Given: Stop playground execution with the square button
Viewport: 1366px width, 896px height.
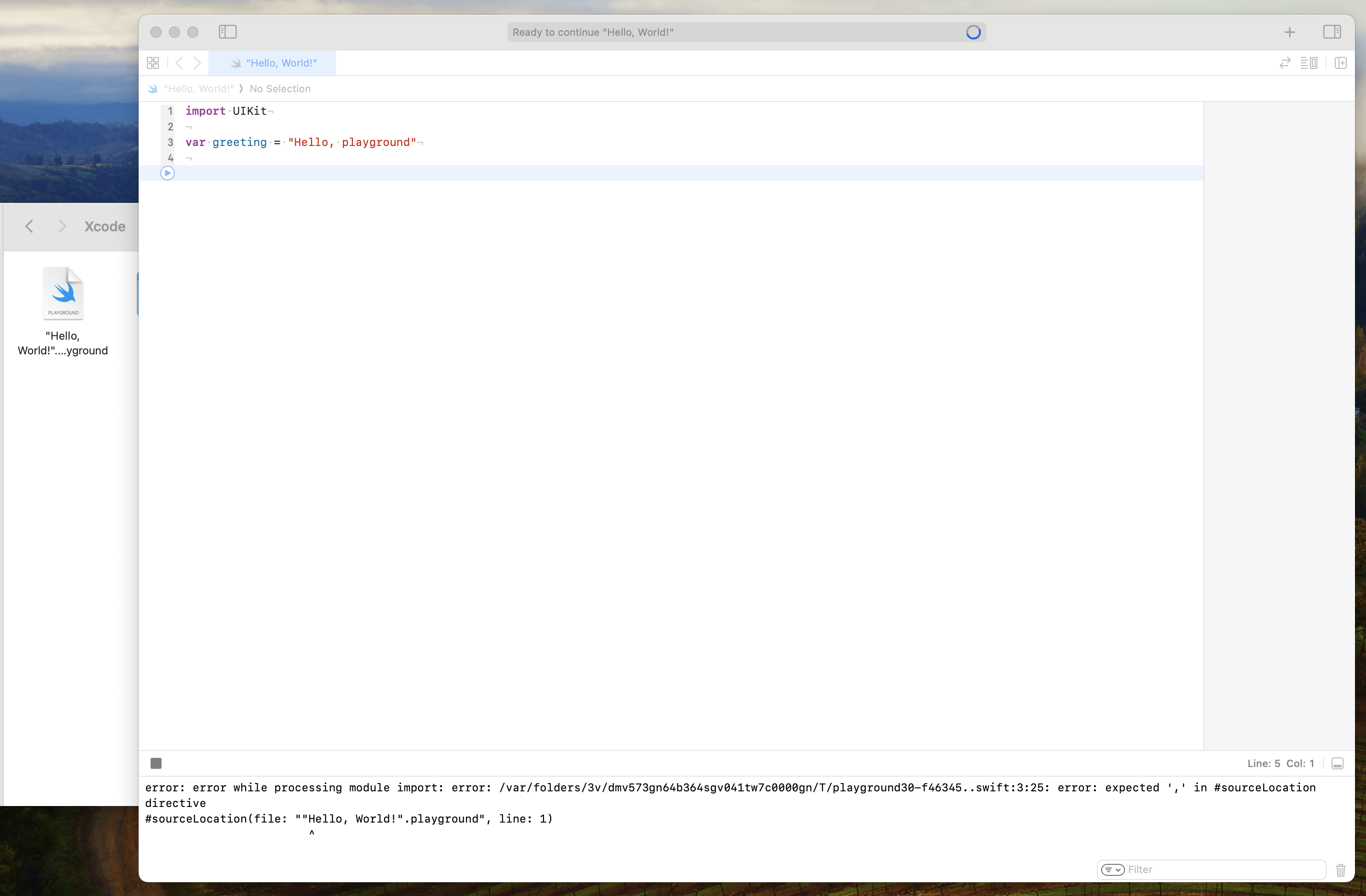Looking at the screenshot, I should pos(156,763).
